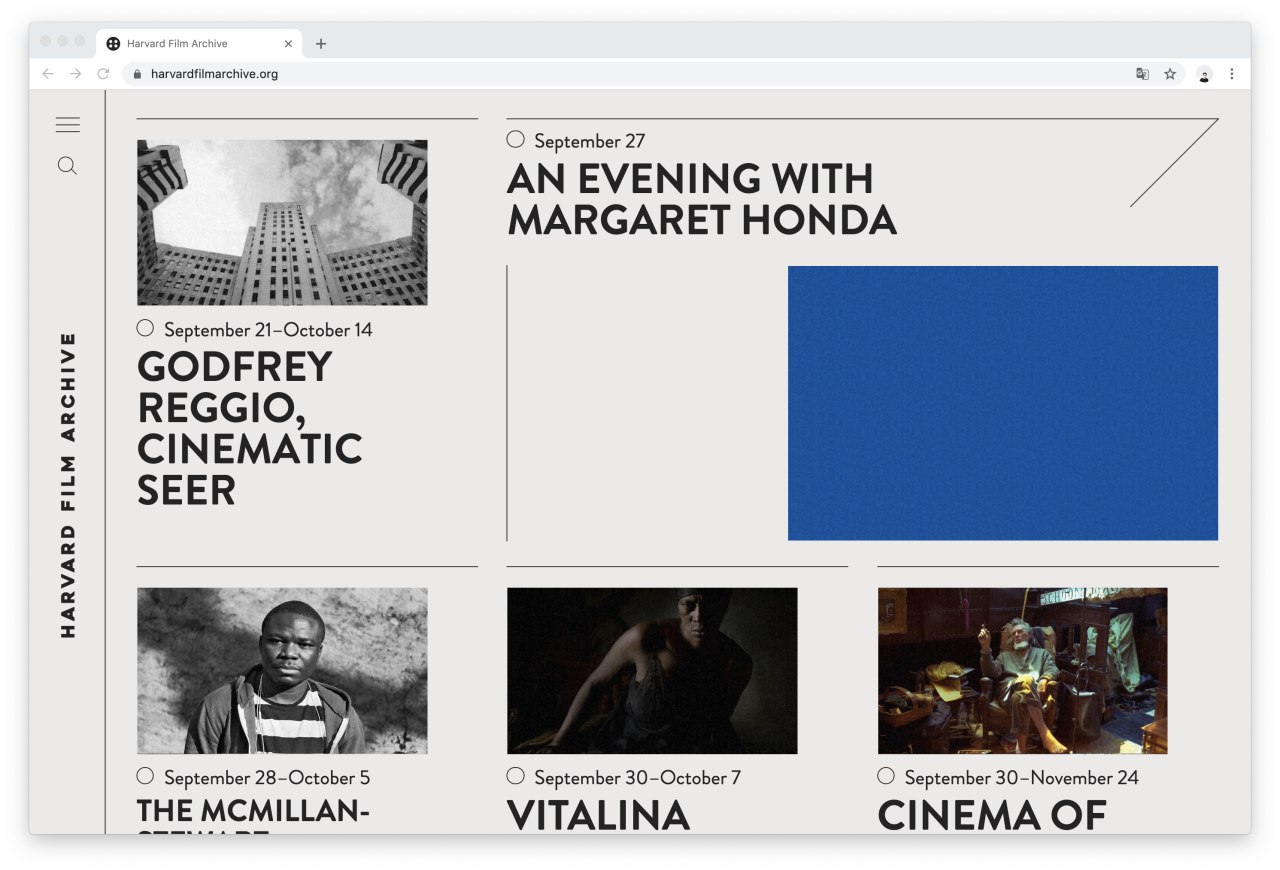Open An Evening with Margaret Honda headline
1280x870 pixels.
point(701,199)
